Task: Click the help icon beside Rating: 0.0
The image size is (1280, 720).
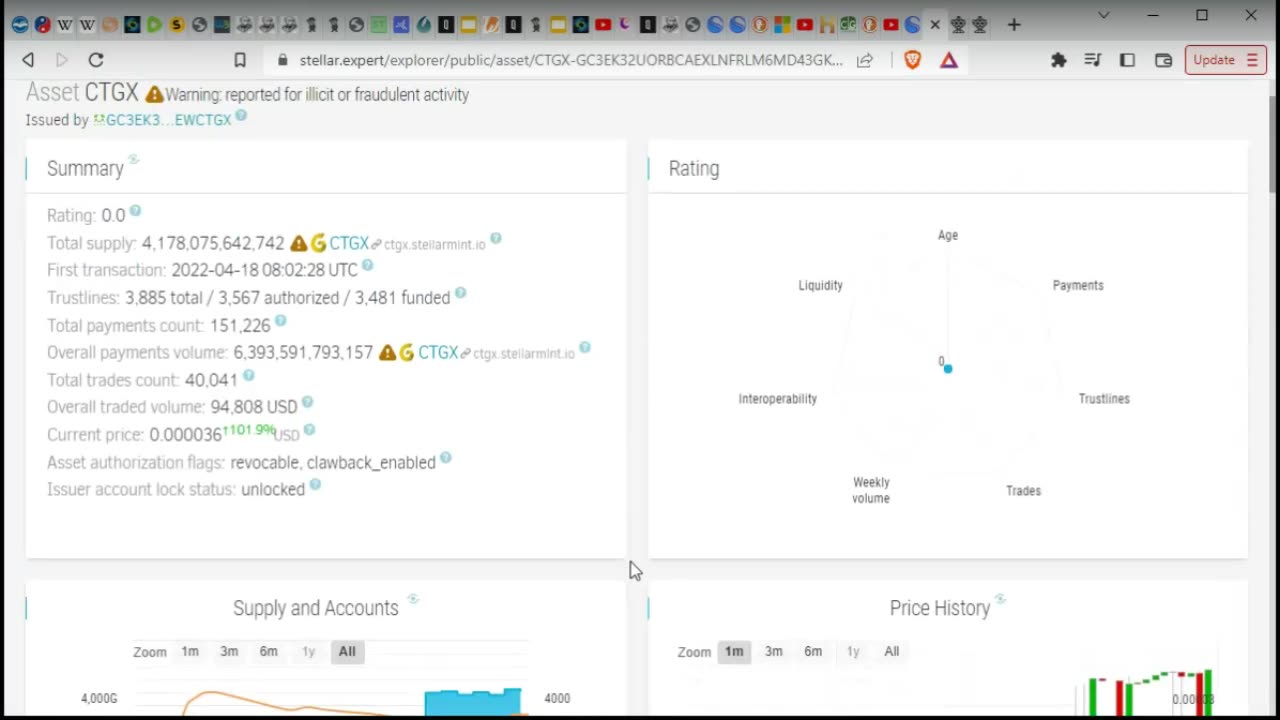Action: [x=135, y=211]
